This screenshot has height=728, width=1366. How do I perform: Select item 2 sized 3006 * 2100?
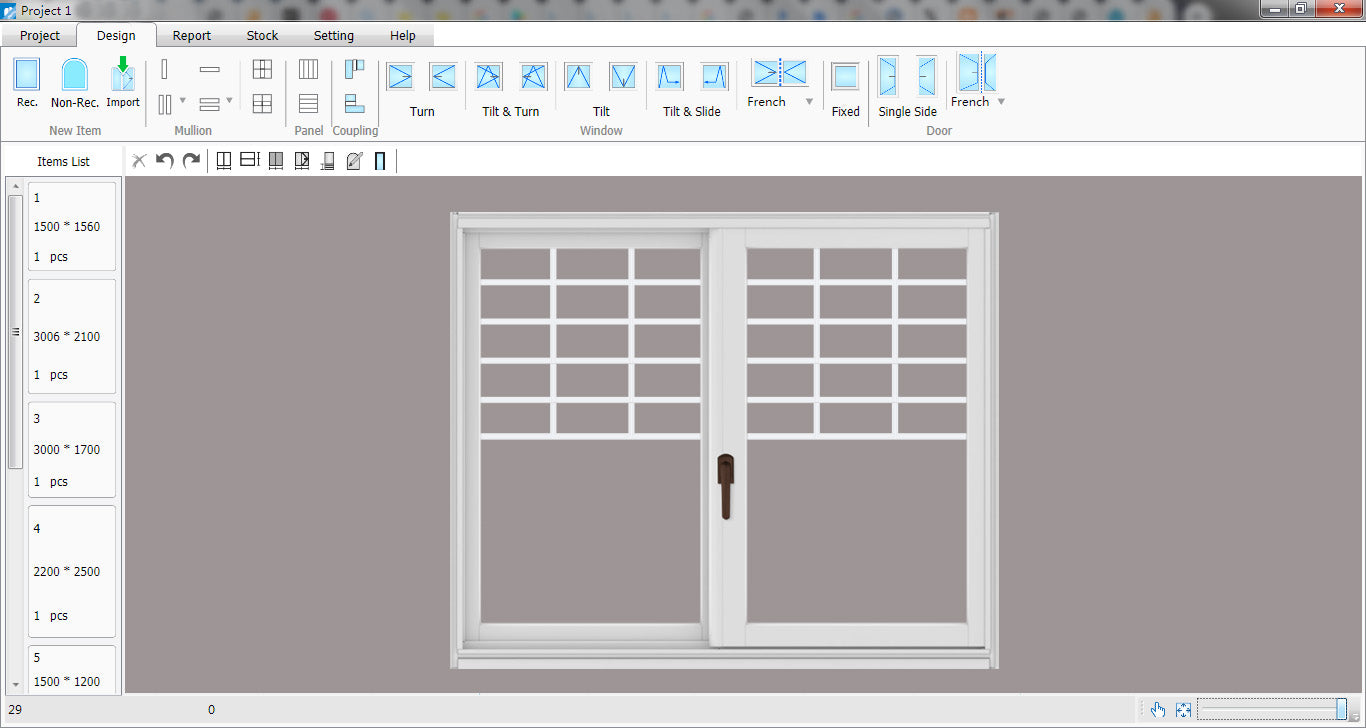72,336
